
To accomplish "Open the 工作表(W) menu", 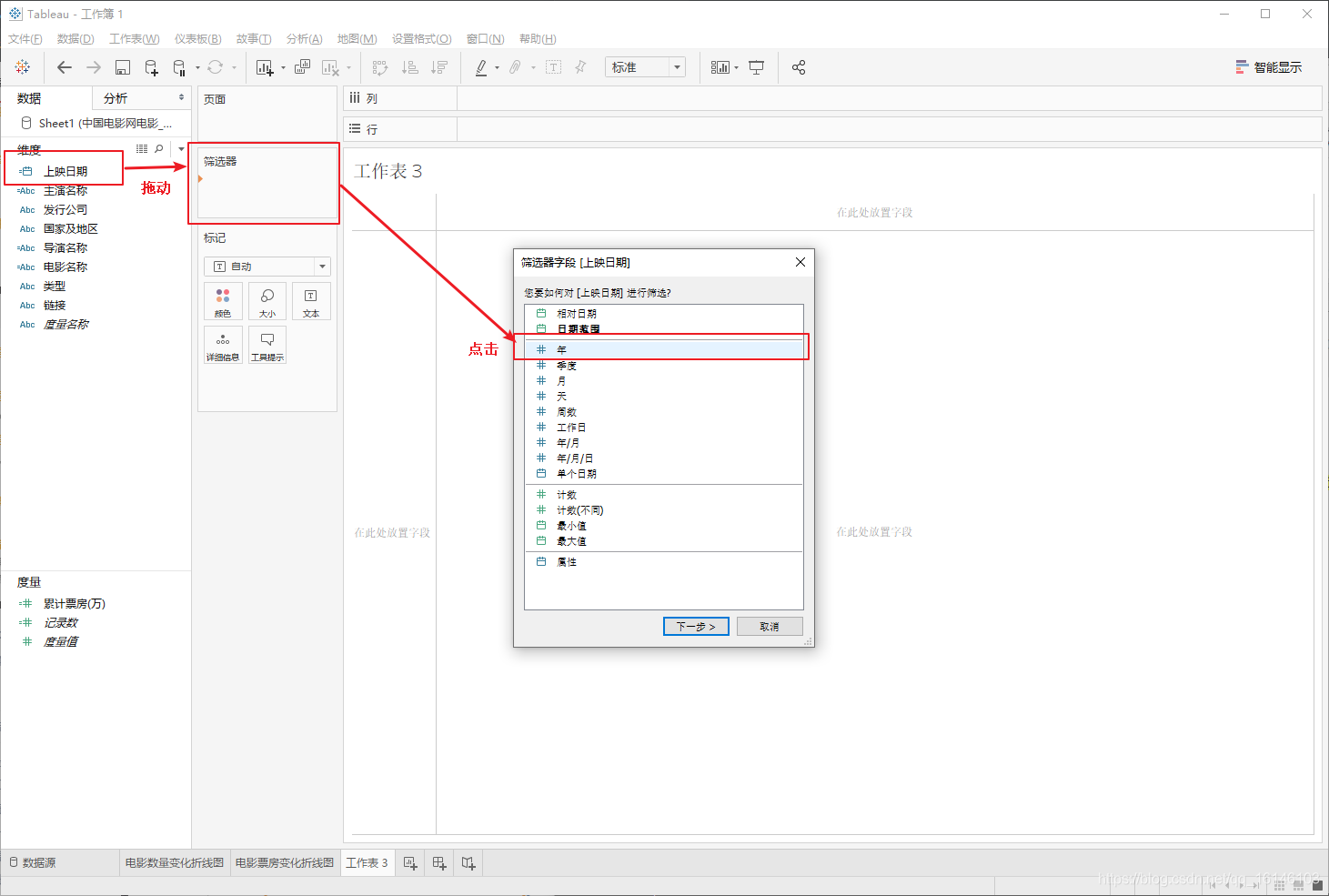I will tap(135, 39).
